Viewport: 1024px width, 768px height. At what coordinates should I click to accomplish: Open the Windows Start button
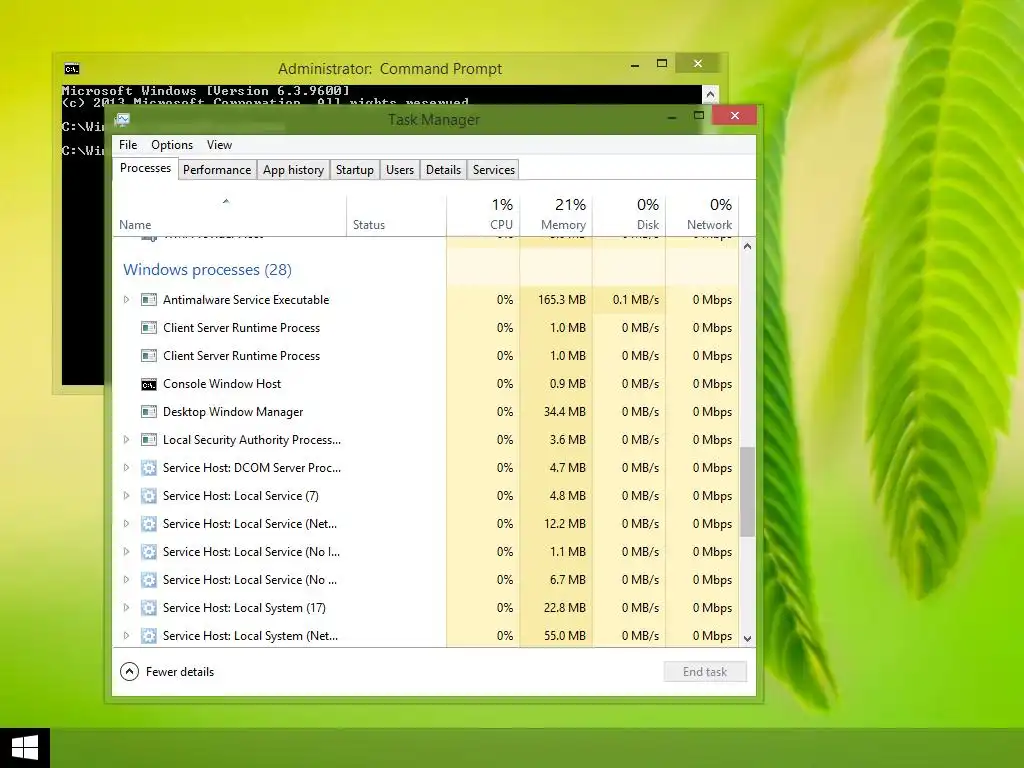click(x=25, y=748)
